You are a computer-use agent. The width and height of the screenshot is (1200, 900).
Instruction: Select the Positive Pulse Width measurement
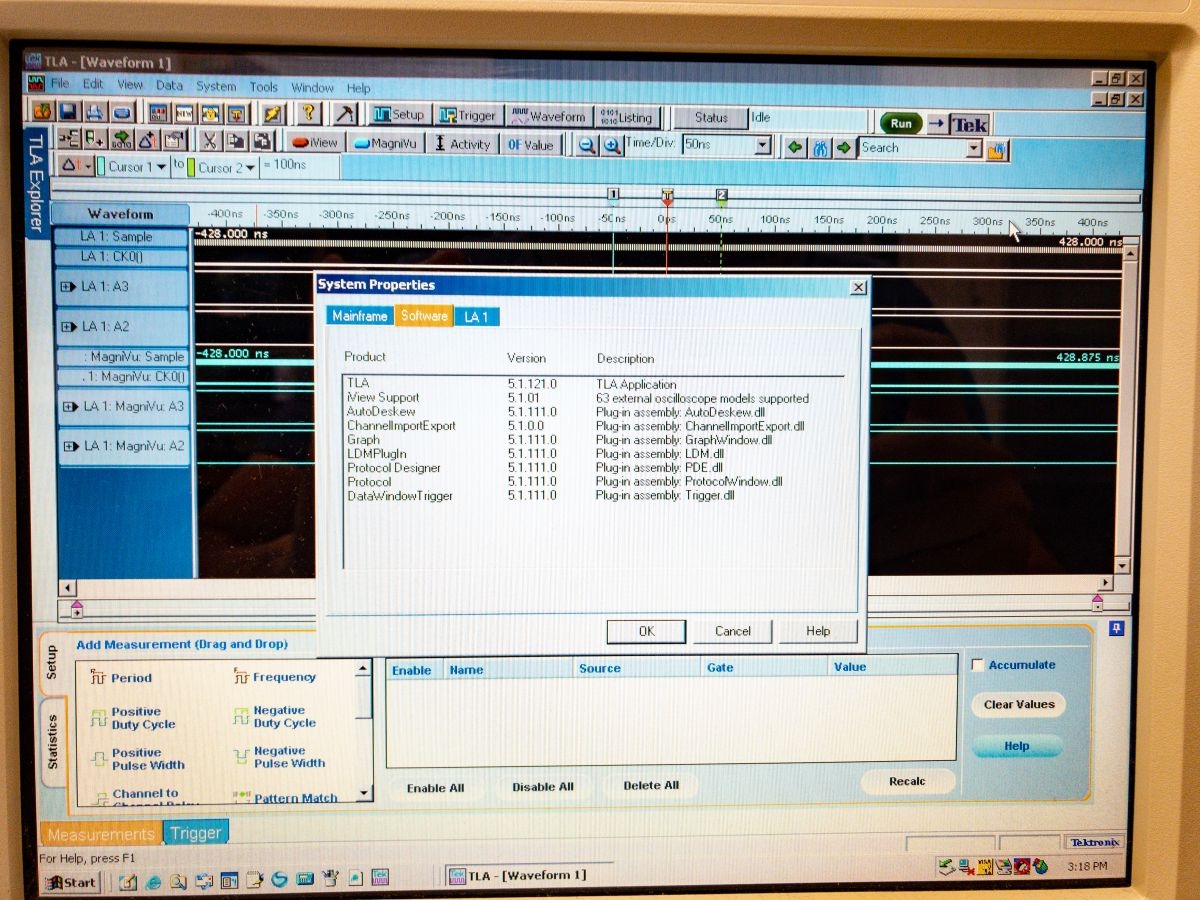pyautogui.click(x=137, y=759)
